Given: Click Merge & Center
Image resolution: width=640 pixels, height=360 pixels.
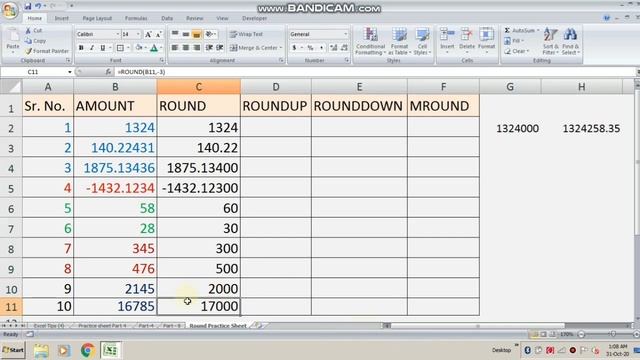Looking at the screenshot, I should pyautogui.click(x=253, y=48).
